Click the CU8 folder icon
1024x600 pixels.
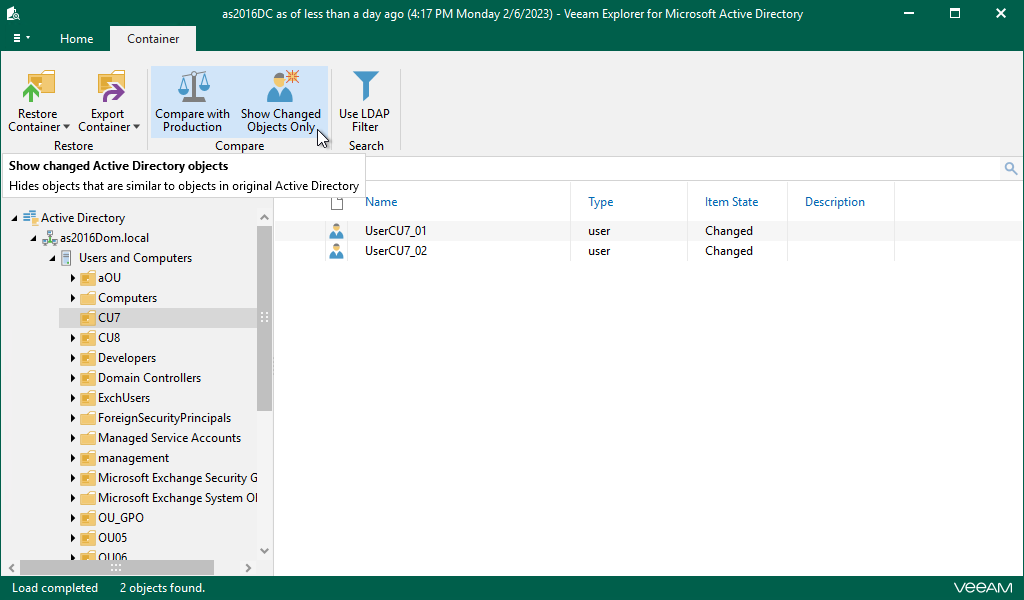[x=88, y=338]
